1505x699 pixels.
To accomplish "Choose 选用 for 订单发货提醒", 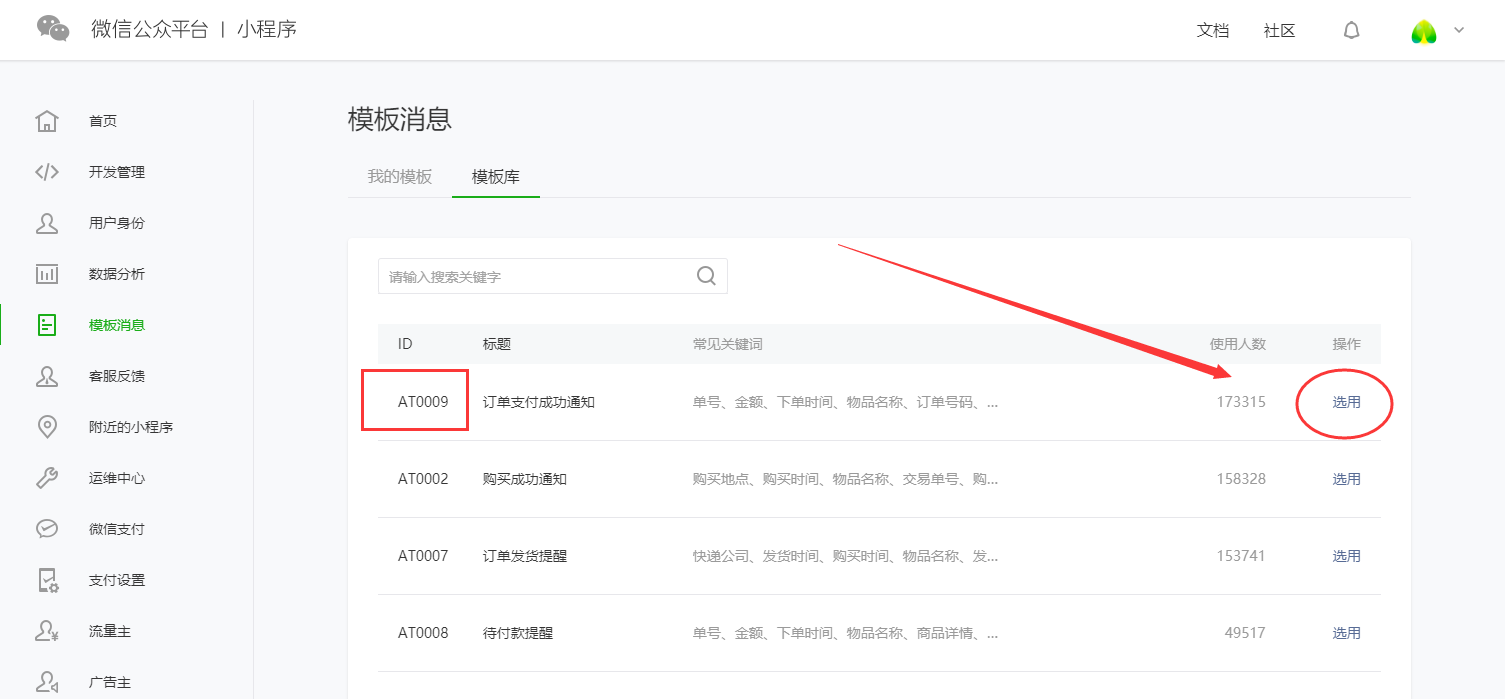I will click(x=1346, y=556).
